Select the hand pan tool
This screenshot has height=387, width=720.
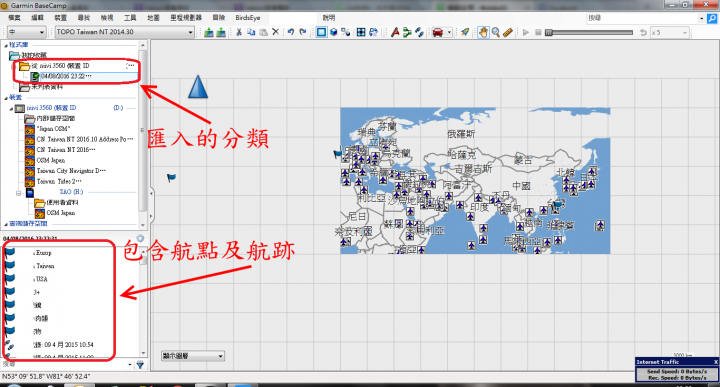[483, 32]
